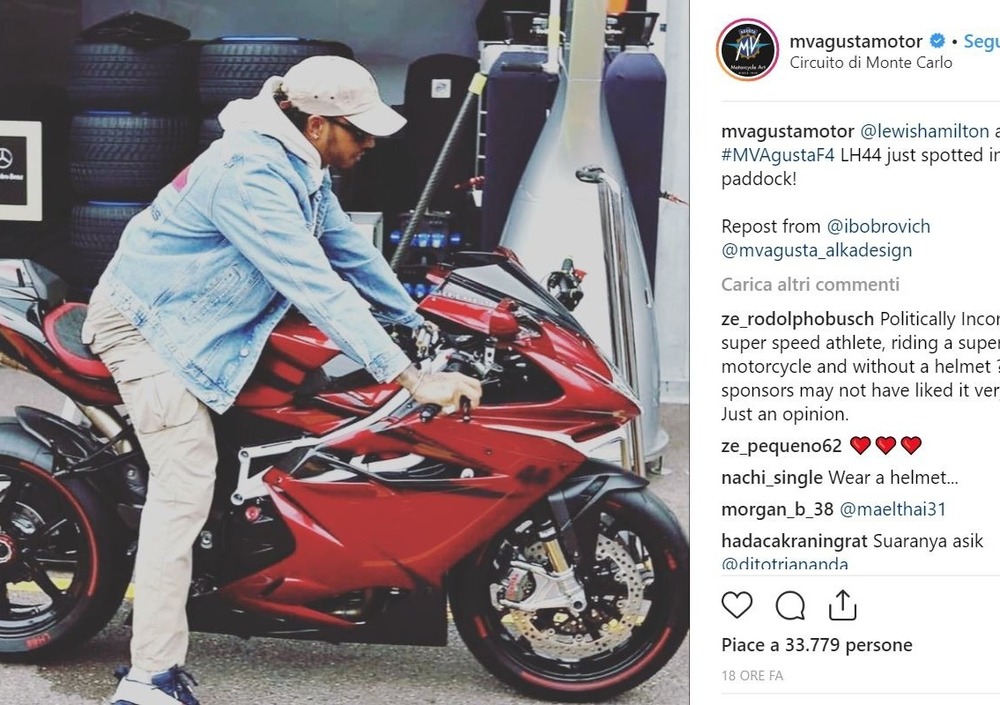Viewport: 1000px width, 705px height.
Task: Click the @maelthai31 mention in morgan_b_38's comment
Action: coord(892,509)
